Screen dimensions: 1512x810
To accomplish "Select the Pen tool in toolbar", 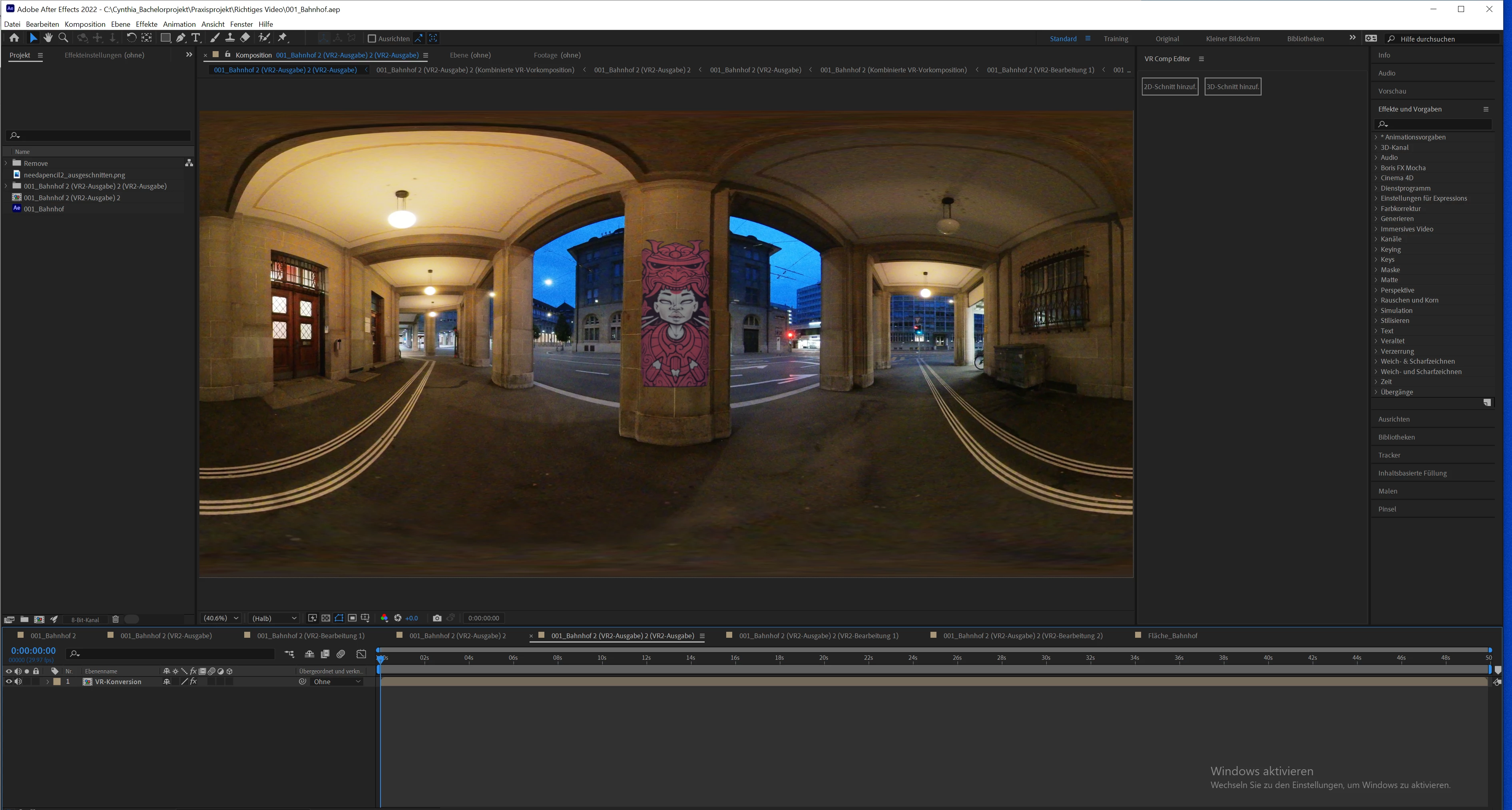I will click(x=181, y=38).
